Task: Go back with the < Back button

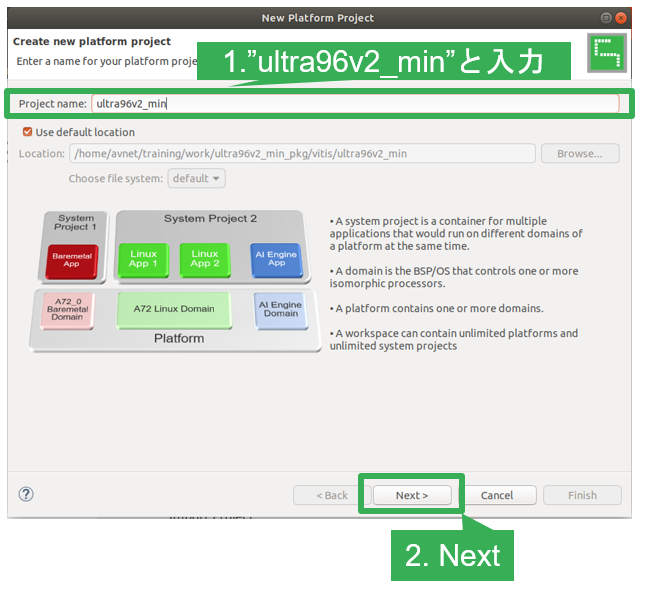Action: (331, 495)
